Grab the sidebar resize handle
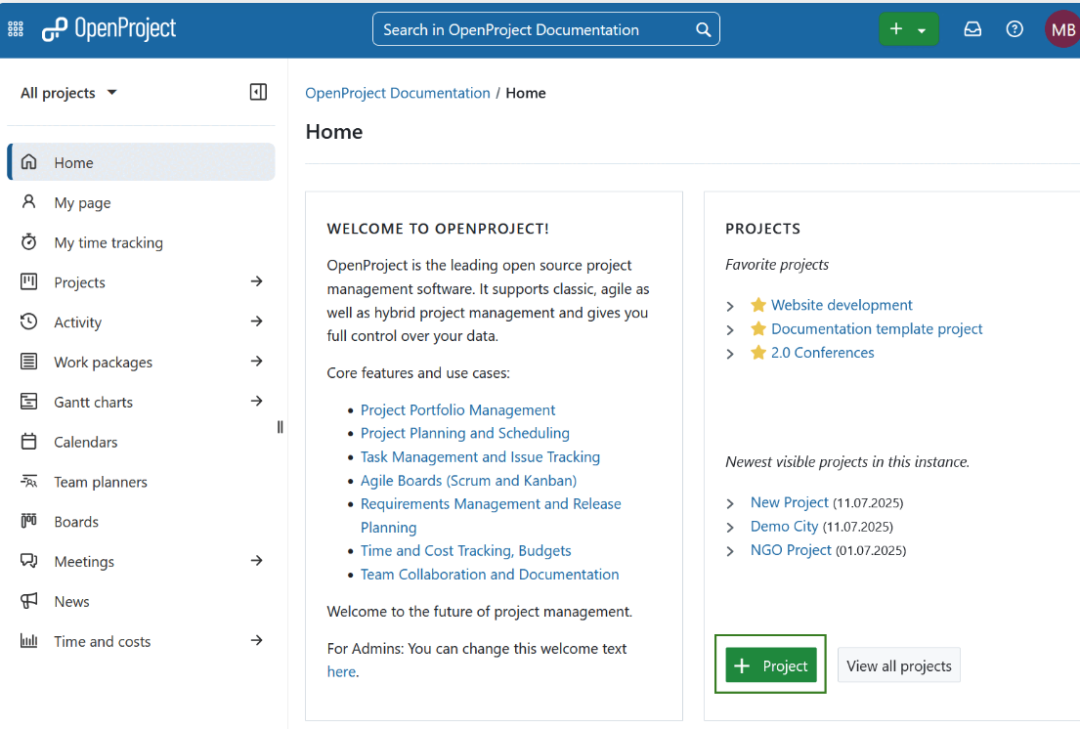 point(280,427)
